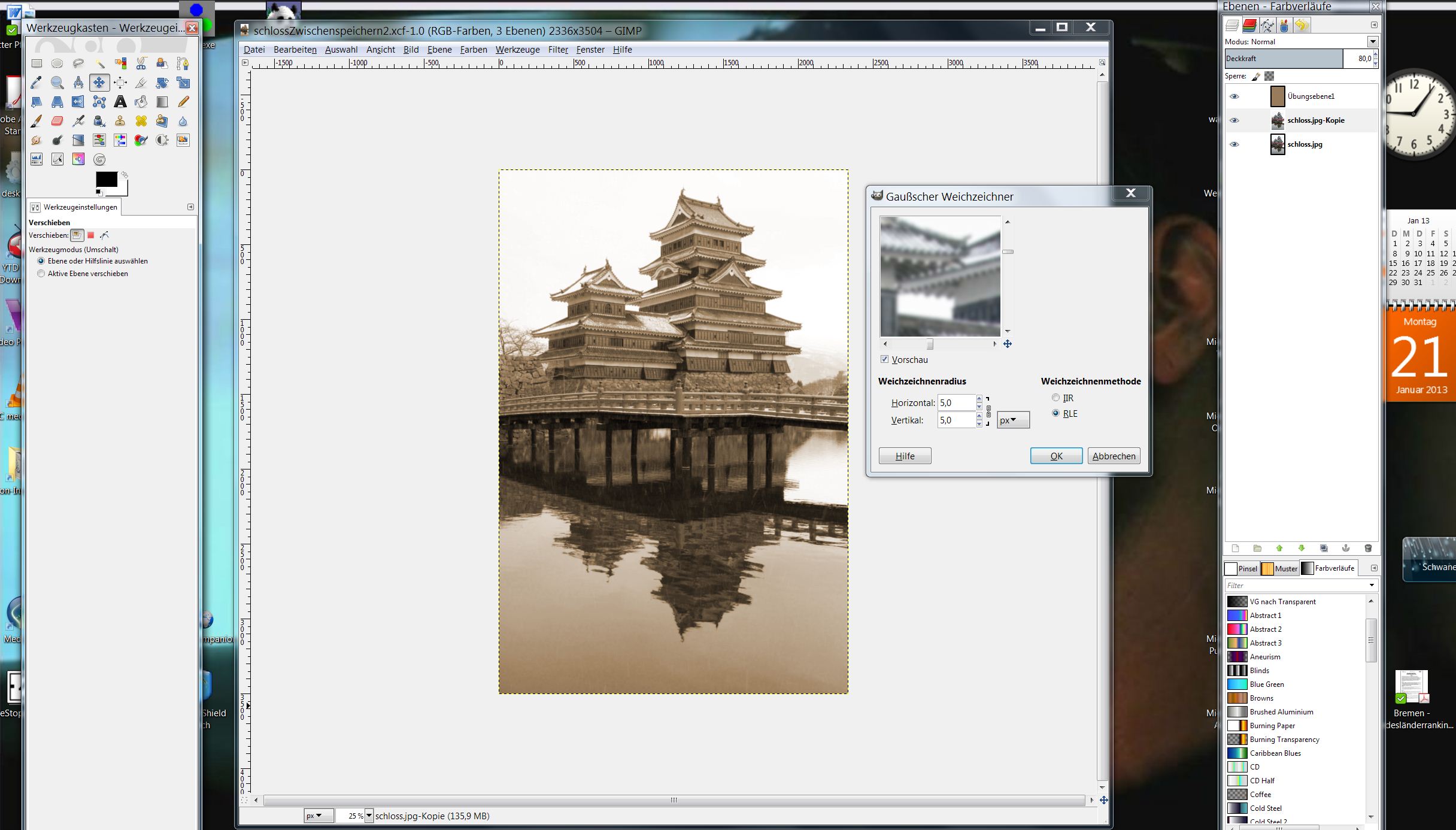Delete layer with trash icon in Ebenen panel
1456x830 pixels.
click(x=1368, y=549)
